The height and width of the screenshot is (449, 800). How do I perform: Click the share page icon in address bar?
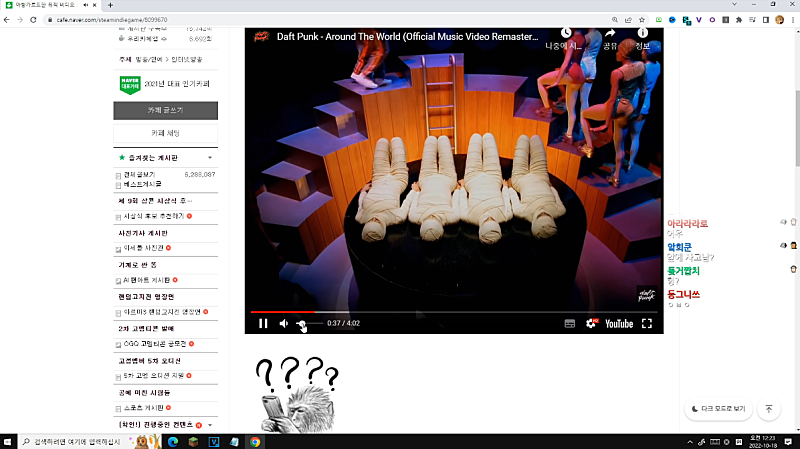[x=628, y=20]
